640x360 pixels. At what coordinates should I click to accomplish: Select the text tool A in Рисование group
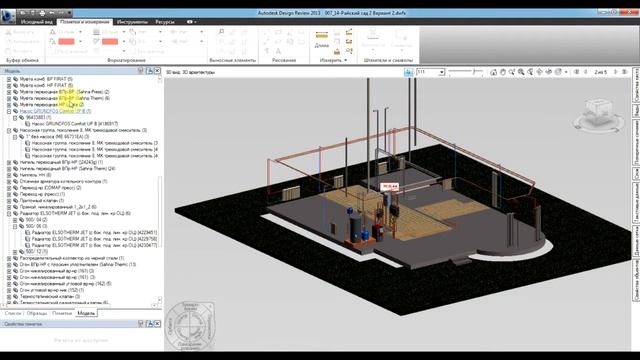[278, 51]
